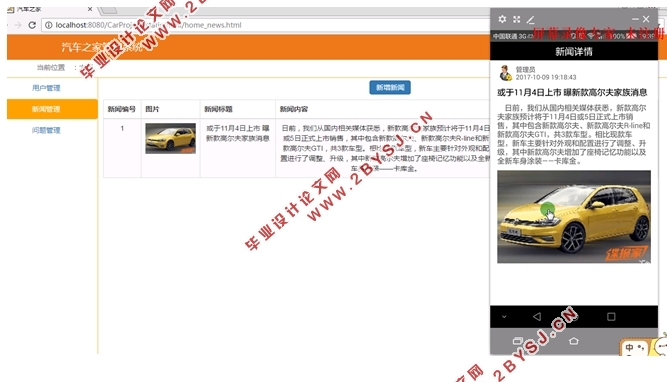Click the 汽车之家 header title
The image size is (667, 382).
pos(102,47)
